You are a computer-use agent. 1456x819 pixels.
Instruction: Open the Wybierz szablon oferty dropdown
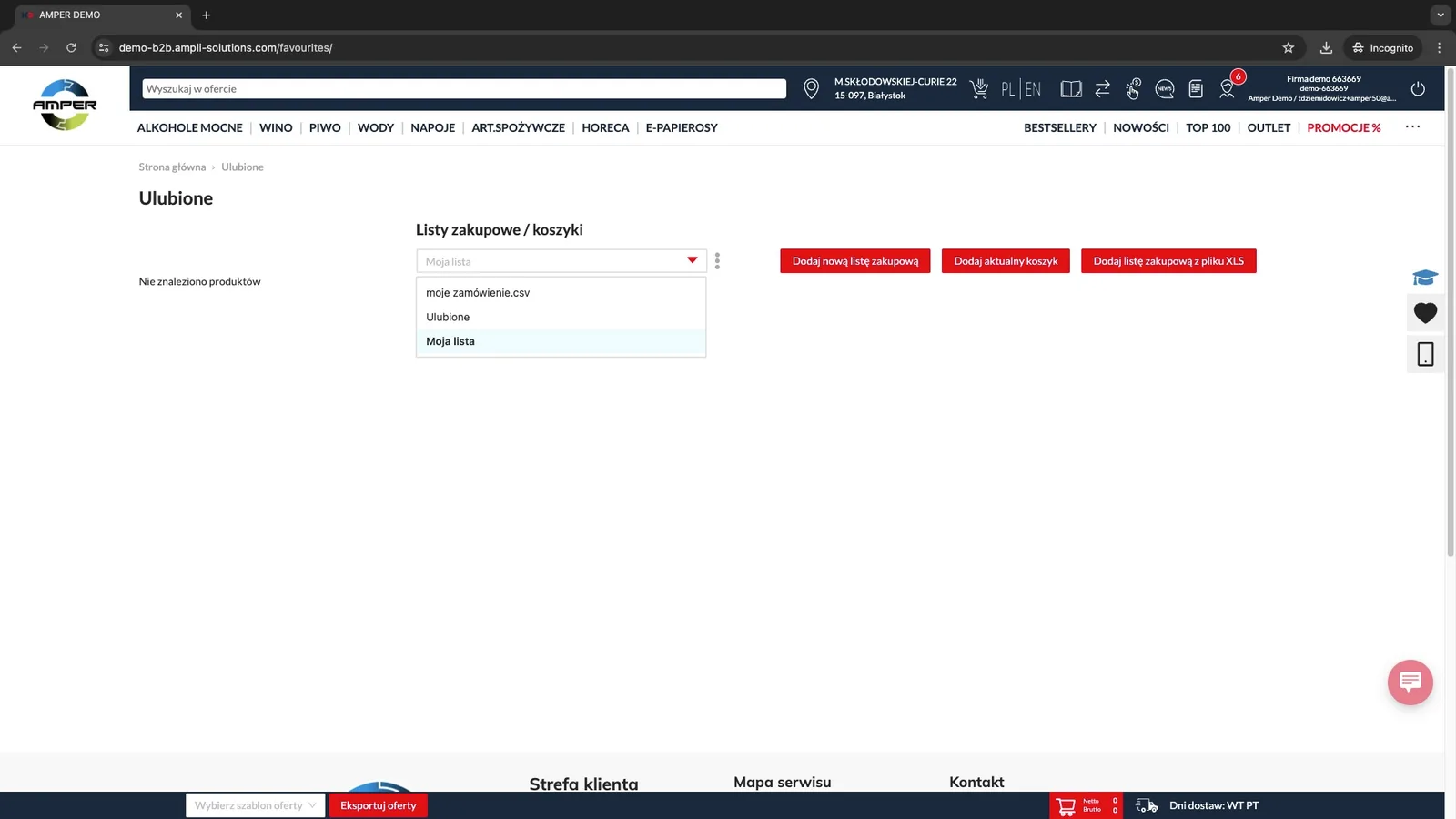click(x=255, y=805)
